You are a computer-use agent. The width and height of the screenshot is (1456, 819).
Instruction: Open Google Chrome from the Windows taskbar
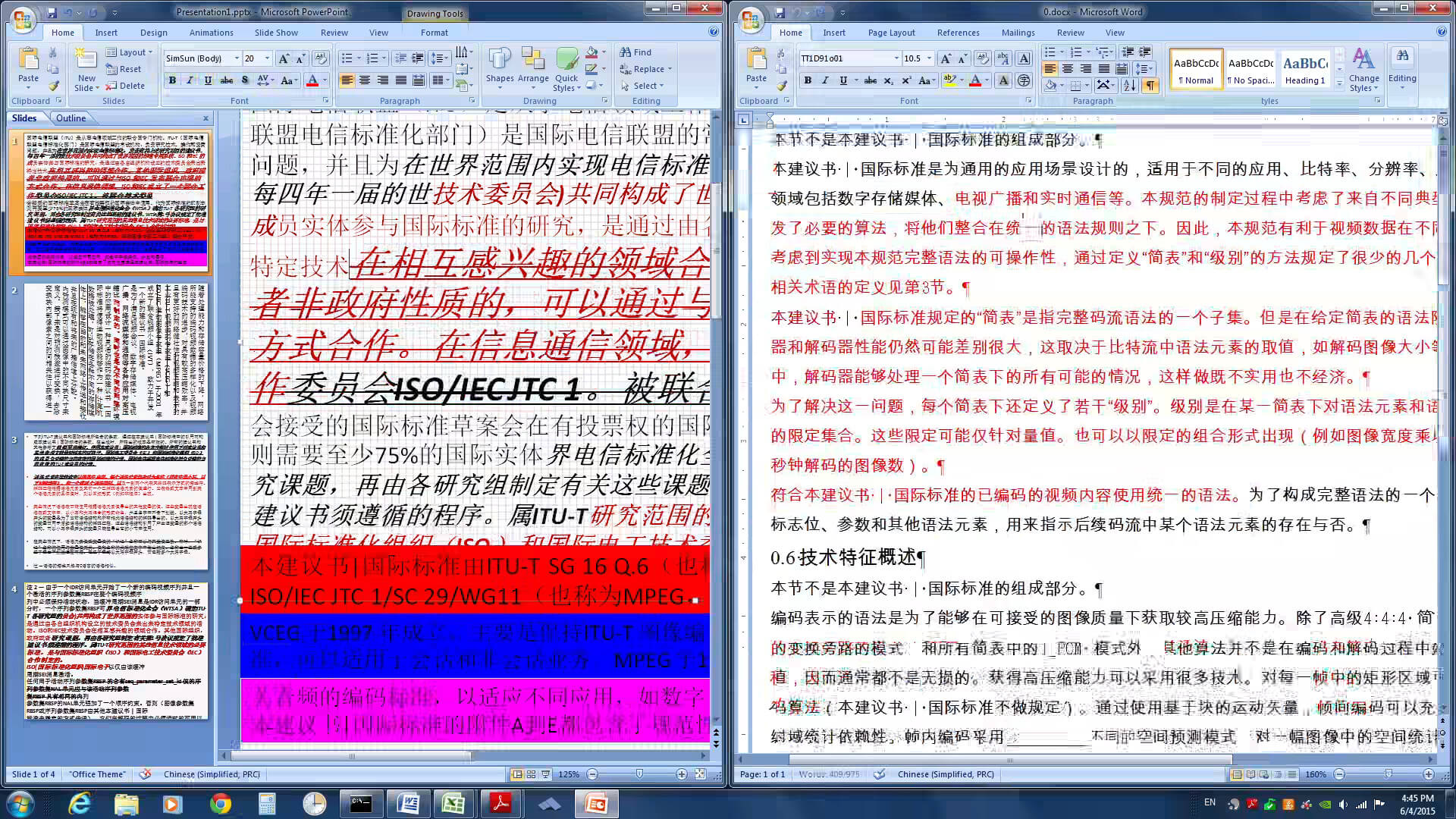click(x=220, y=803)
